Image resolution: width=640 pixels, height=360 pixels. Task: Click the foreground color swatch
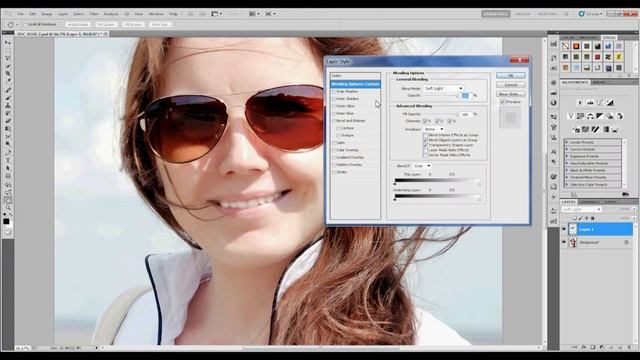pyautogui.click(x=6, y=221)
